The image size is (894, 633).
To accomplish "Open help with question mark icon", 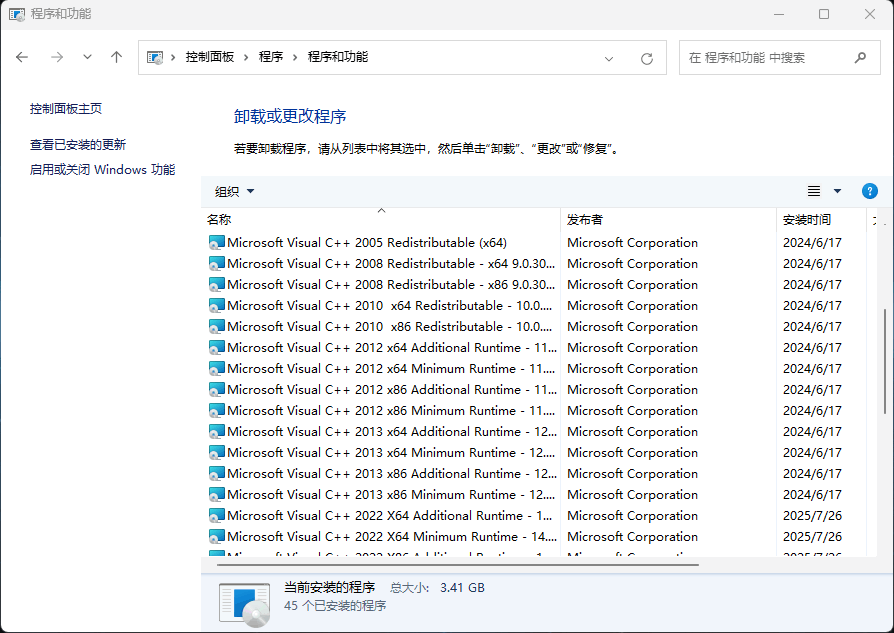I will tap(869, 191).
